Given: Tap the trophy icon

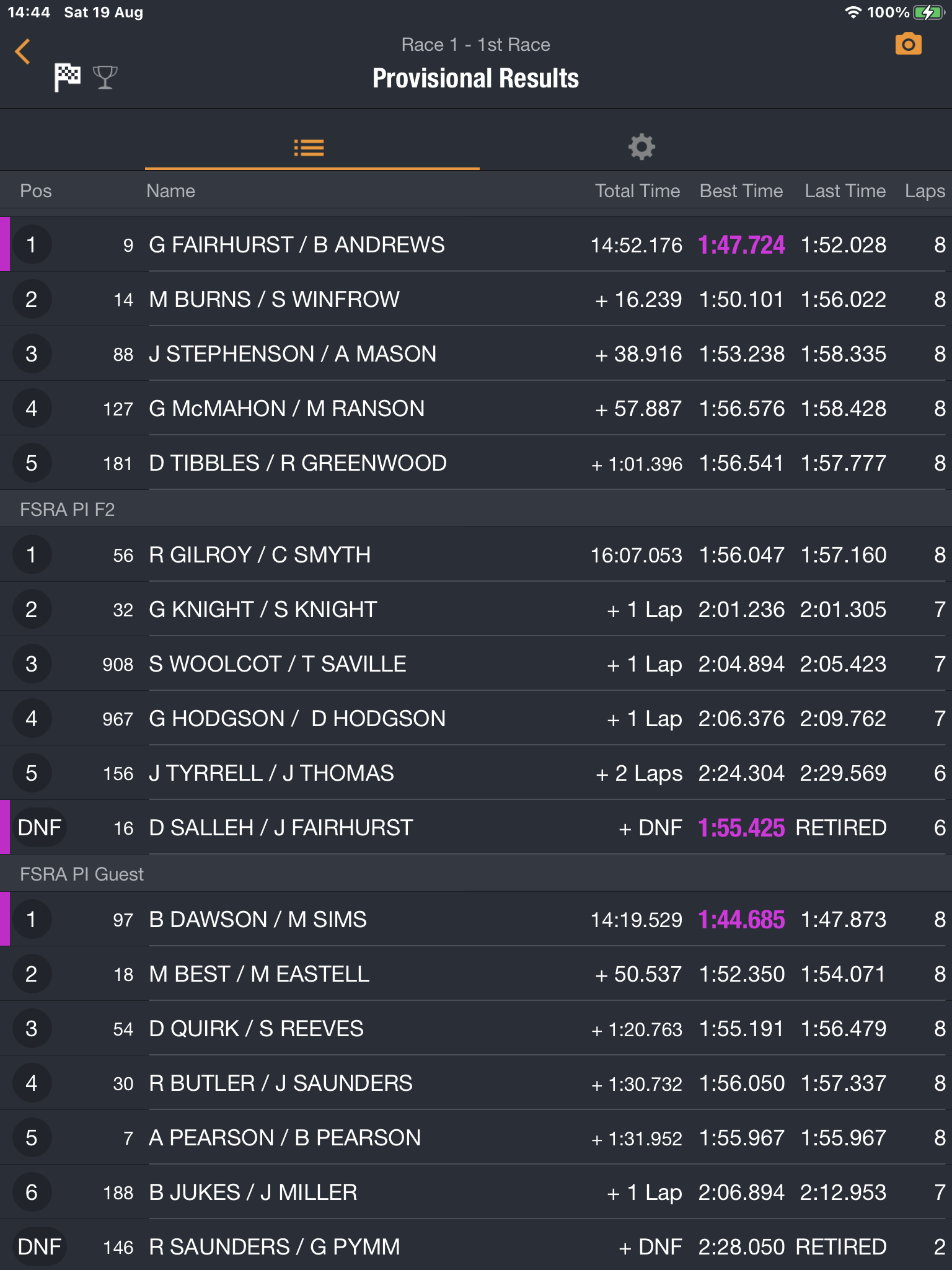Looking at the screenshot, I should coord(105,78).
